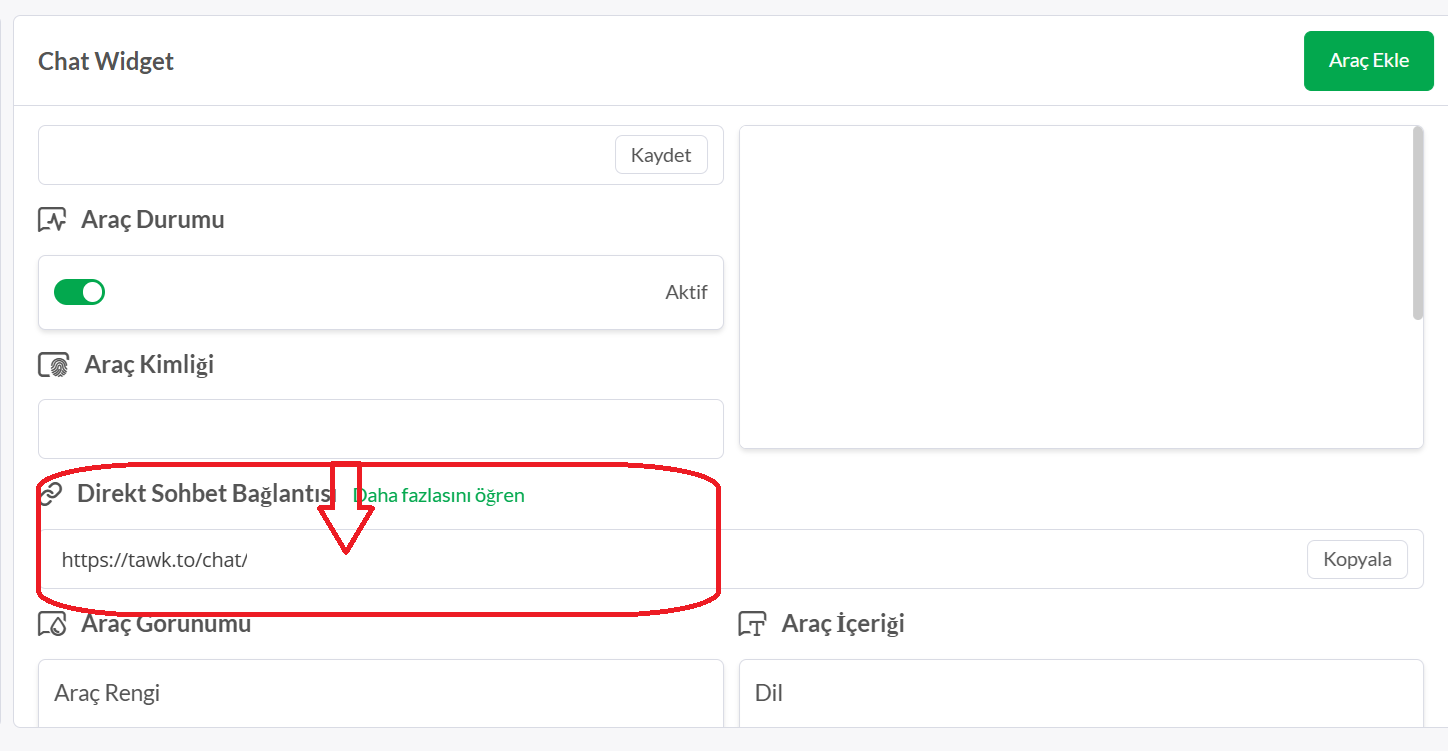Open the Araç Rengi color setting
The image size is (1448, 751).
380,693
